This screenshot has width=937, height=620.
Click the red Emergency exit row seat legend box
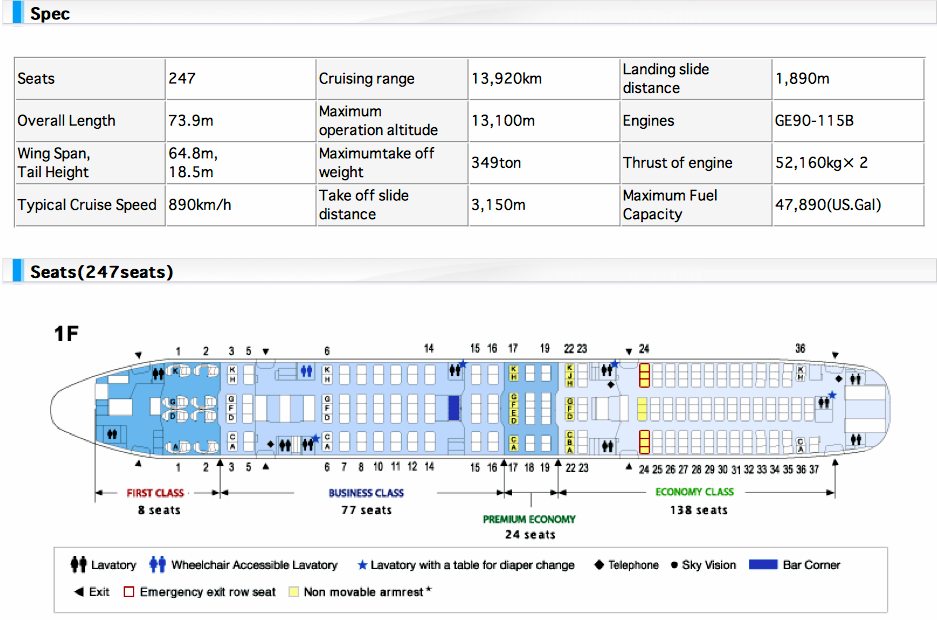click(129, 592)
